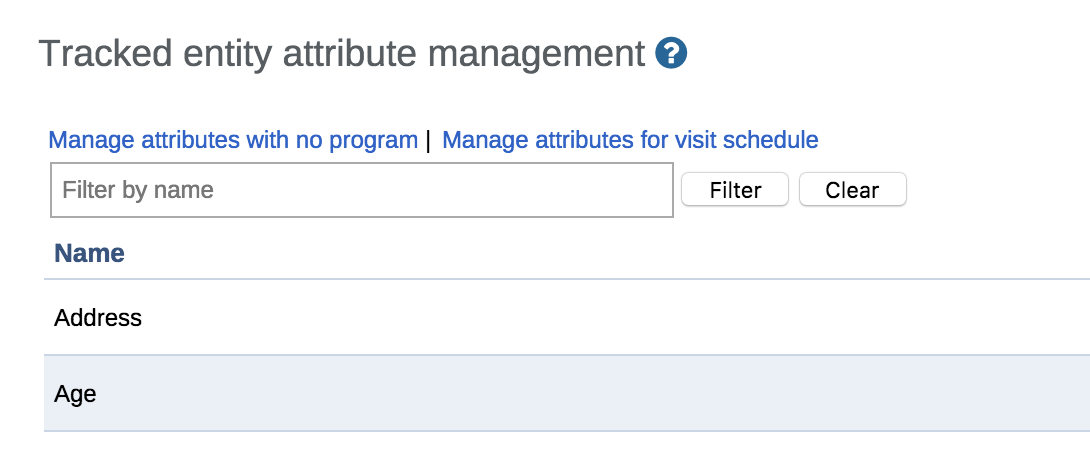Click the Name header of attribute table
Viewport: 1090px width, 456px height.
[89, 253]
